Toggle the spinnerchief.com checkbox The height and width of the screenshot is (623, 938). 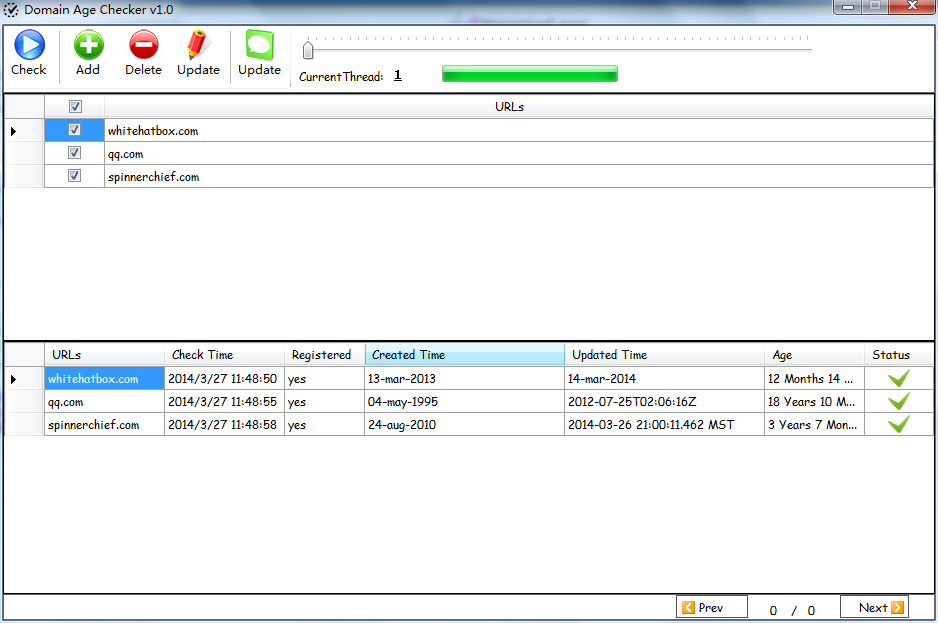(x=75, y=176)
